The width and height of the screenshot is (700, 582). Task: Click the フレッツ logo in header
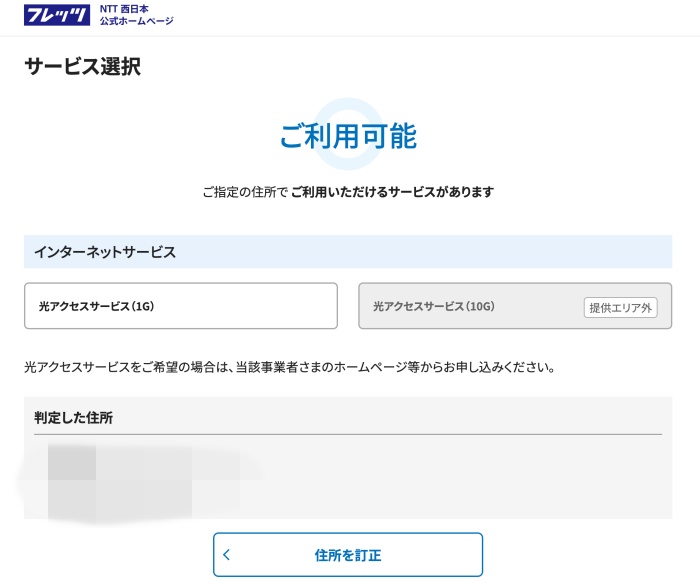(57, 15)
